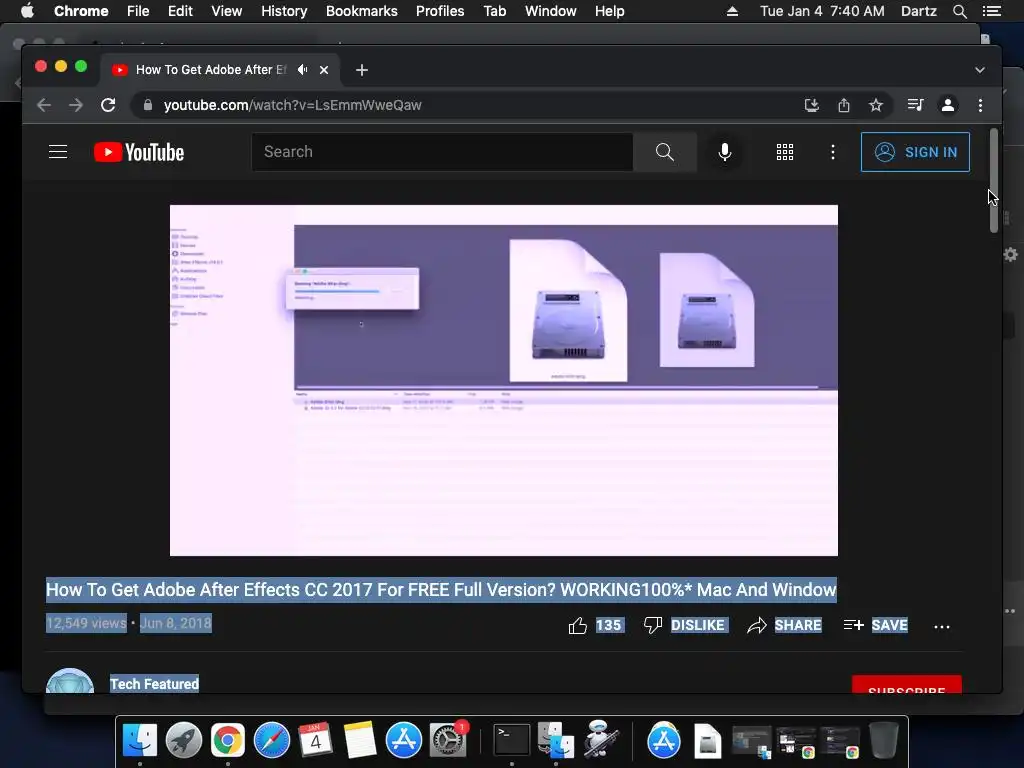The image size is (1024, 768).
Task: Click install app icon in address bar
Action: click(x=812, y=105)
